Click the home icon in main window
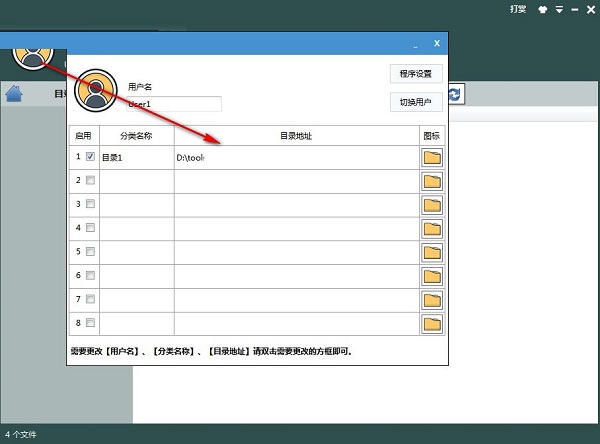Screen dimensions: 600x444 pyautogui.click(x=14, y=93)
